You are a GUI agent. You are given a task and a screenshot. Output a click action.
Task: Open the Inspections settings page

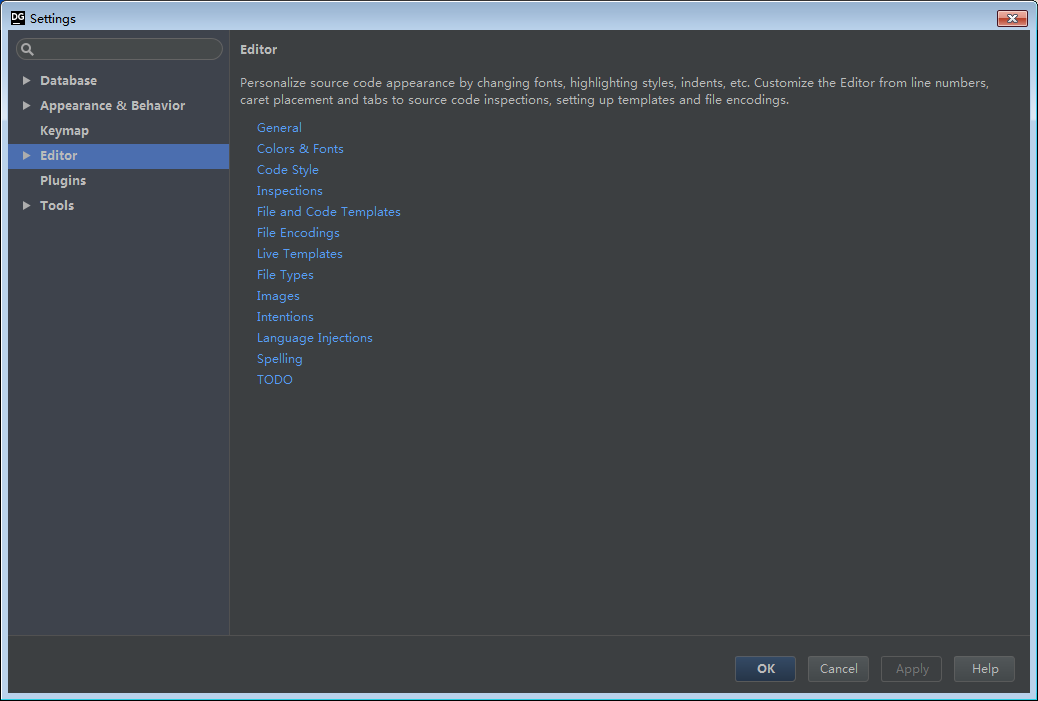click(x=289, y=190)
